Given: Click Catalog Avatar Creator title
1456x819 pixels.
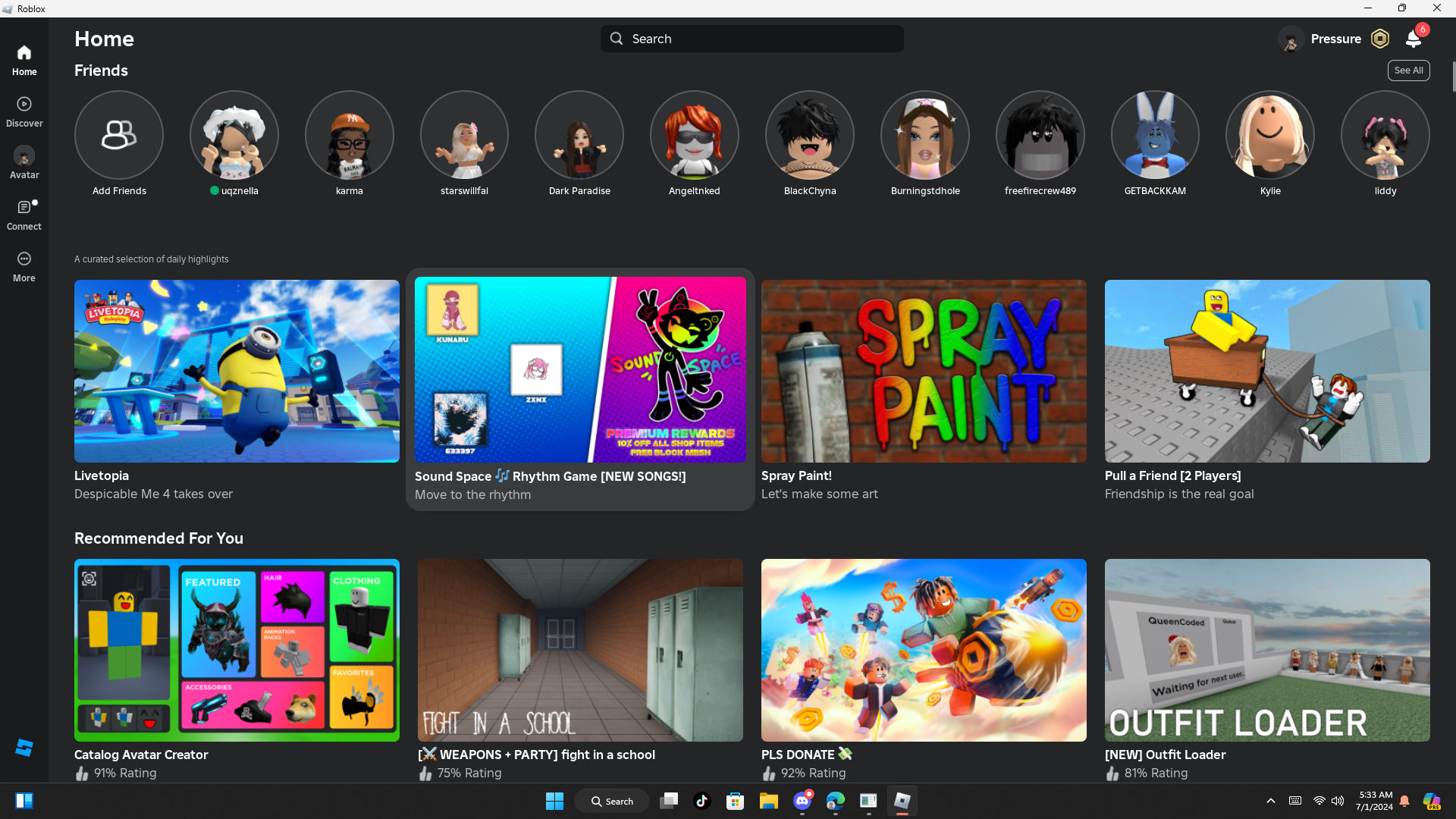Looking at the screenshot, I should [141, 755].
